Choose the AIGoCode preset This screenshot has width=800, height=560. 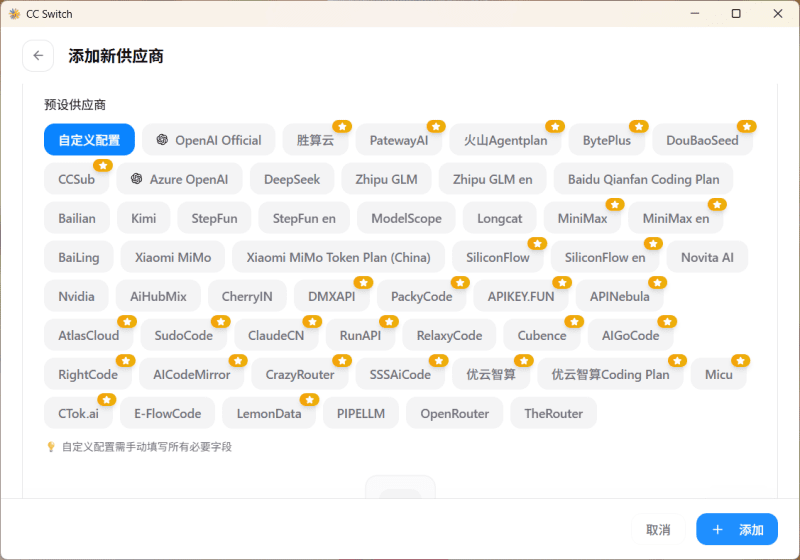coord(630,336)
